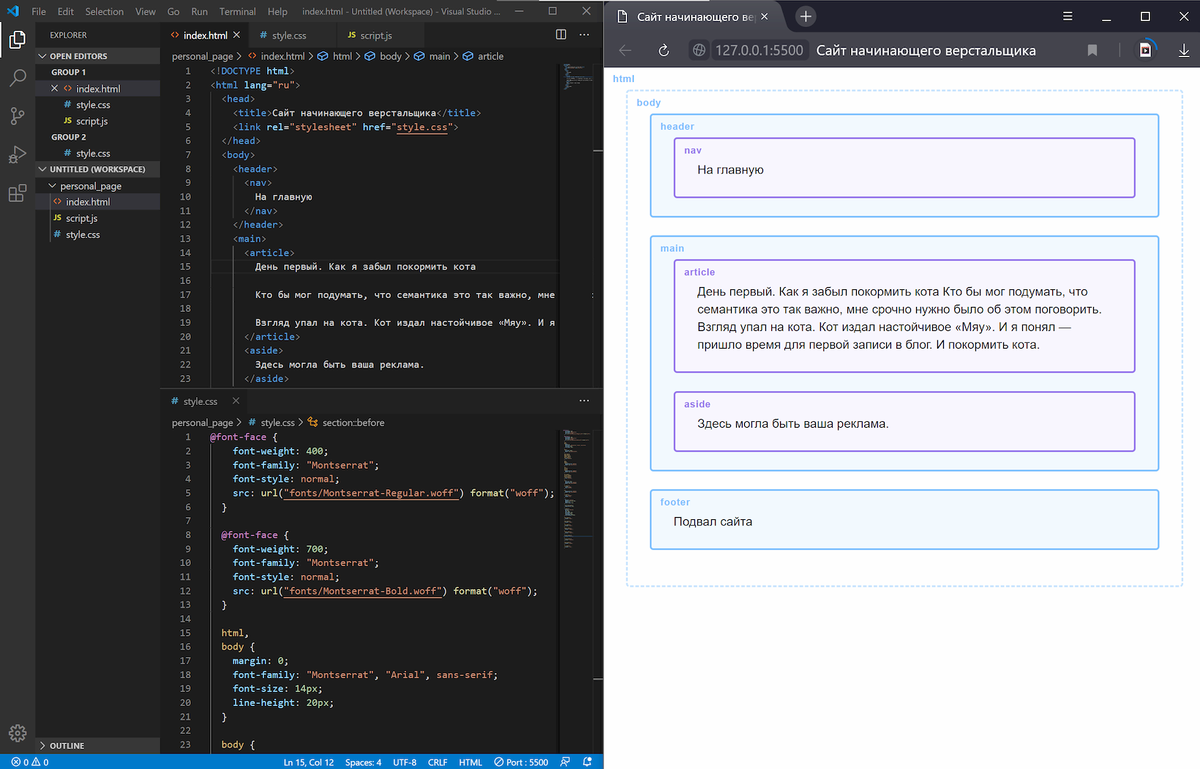Screen dimensions: 1200x769
Task: Open the Terminal menu
Action: [237, 12]
